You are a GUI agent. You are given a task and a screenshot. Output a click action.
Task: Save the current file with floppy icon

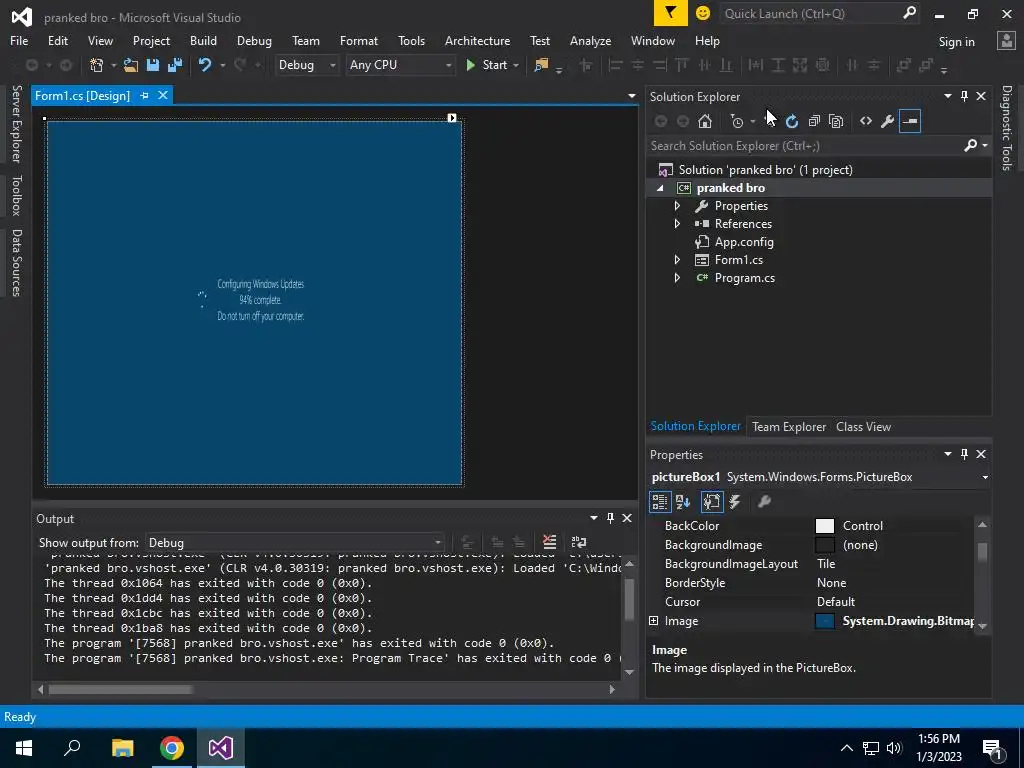point(153,65)
